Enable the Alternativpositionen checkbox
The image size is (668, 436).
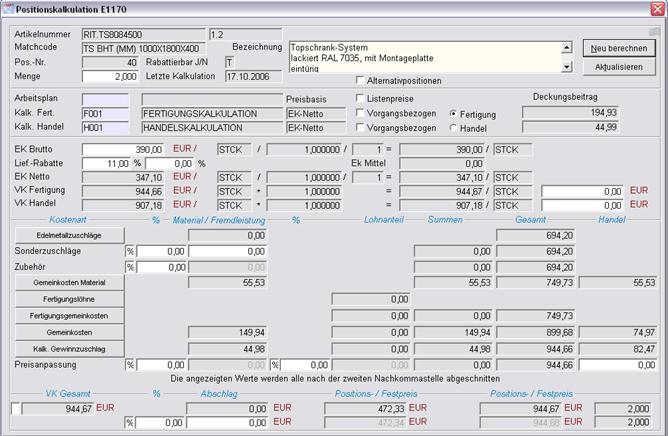[361, 79]
